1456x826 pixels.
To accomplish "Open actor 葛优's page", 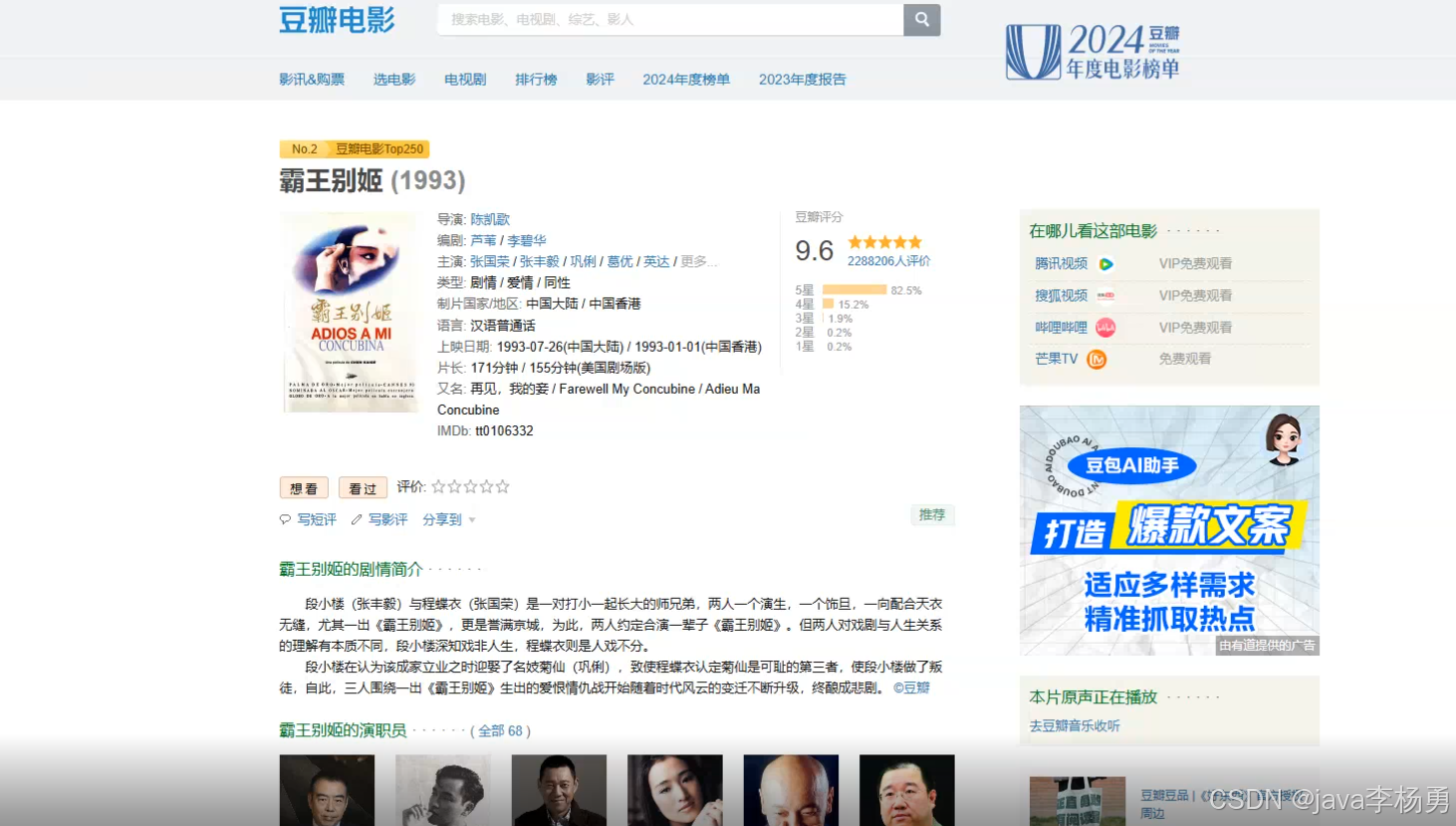I will (620, 261).
